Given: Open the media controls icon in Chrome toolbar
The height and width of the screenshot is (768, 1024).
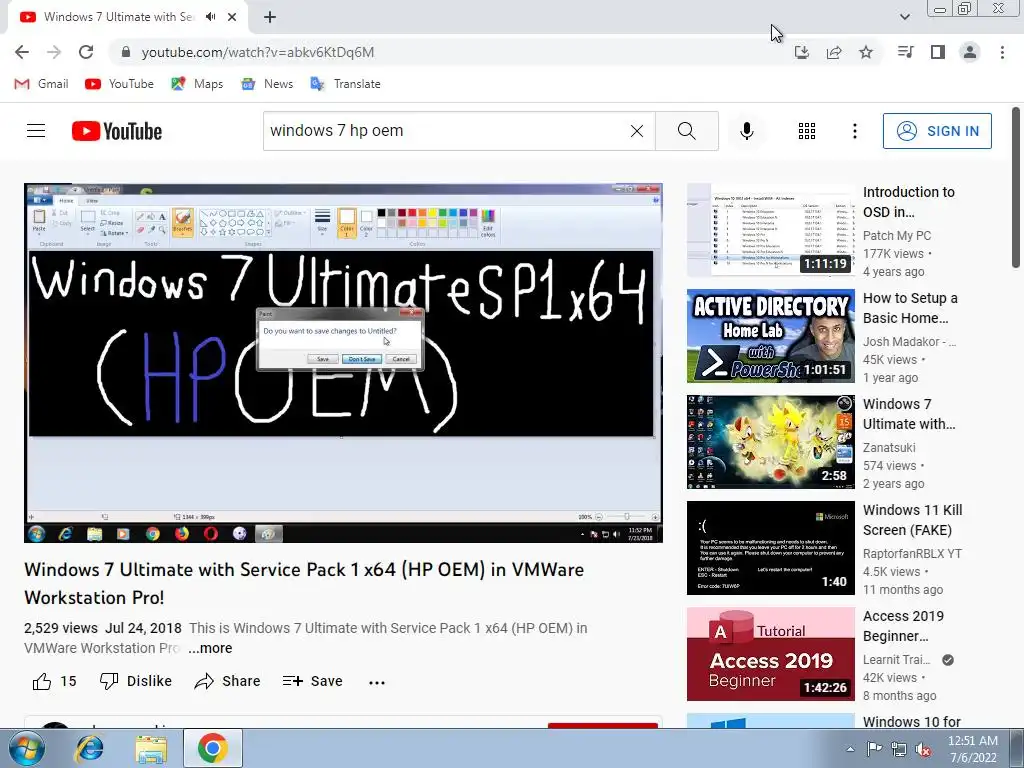Looking at the screenshot, I should 905,52.
